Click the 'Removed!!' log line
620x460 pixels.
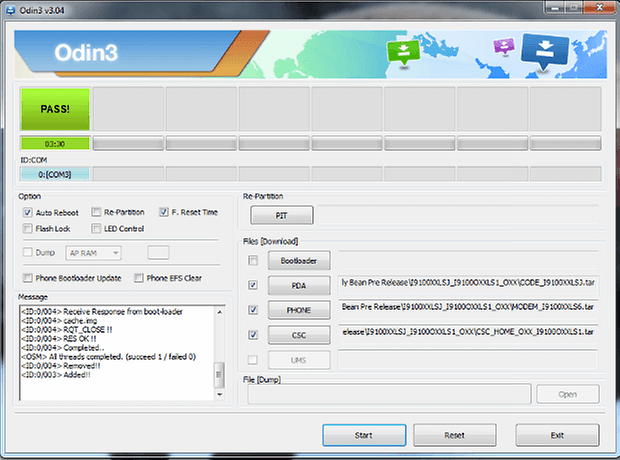coord(61,366)
